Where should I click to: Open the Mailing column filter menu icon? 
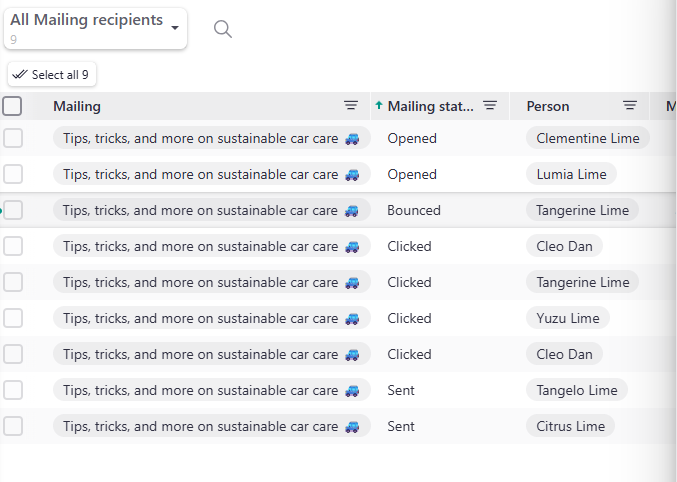(x=351, y=106)
